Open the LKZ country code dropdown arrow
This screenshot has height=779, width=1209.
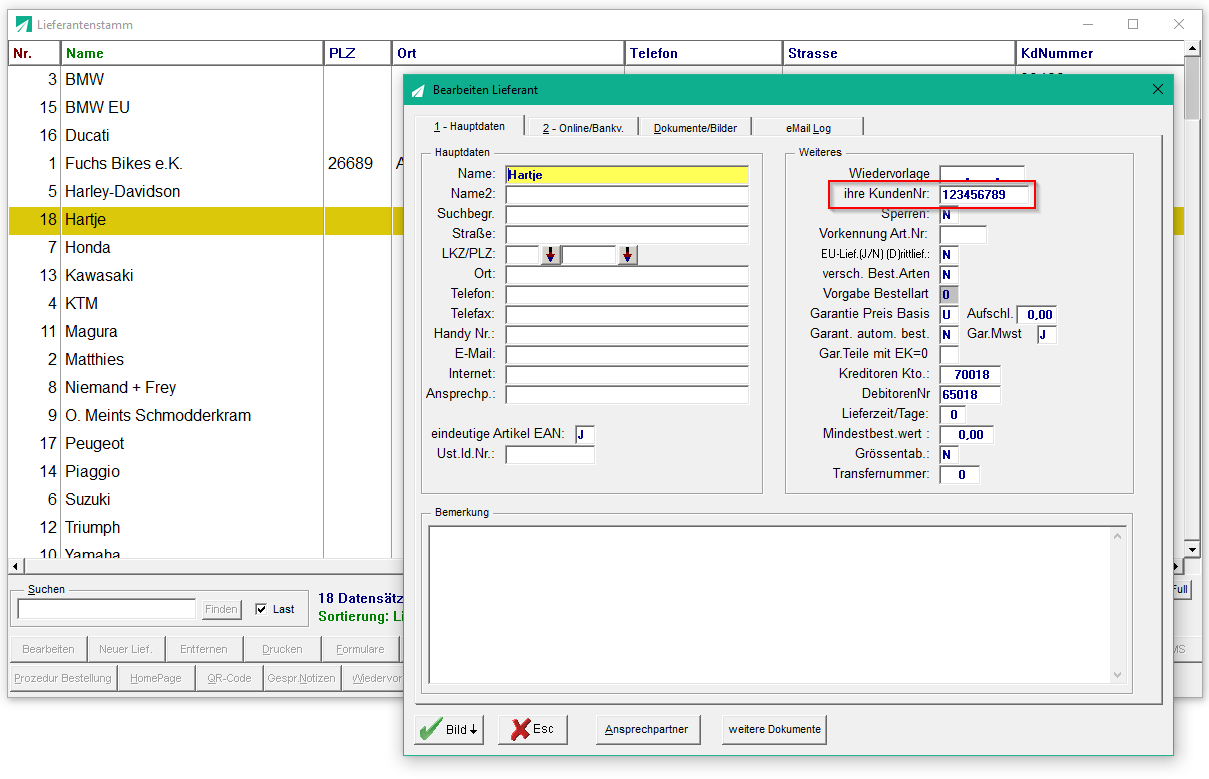[551, 255]
